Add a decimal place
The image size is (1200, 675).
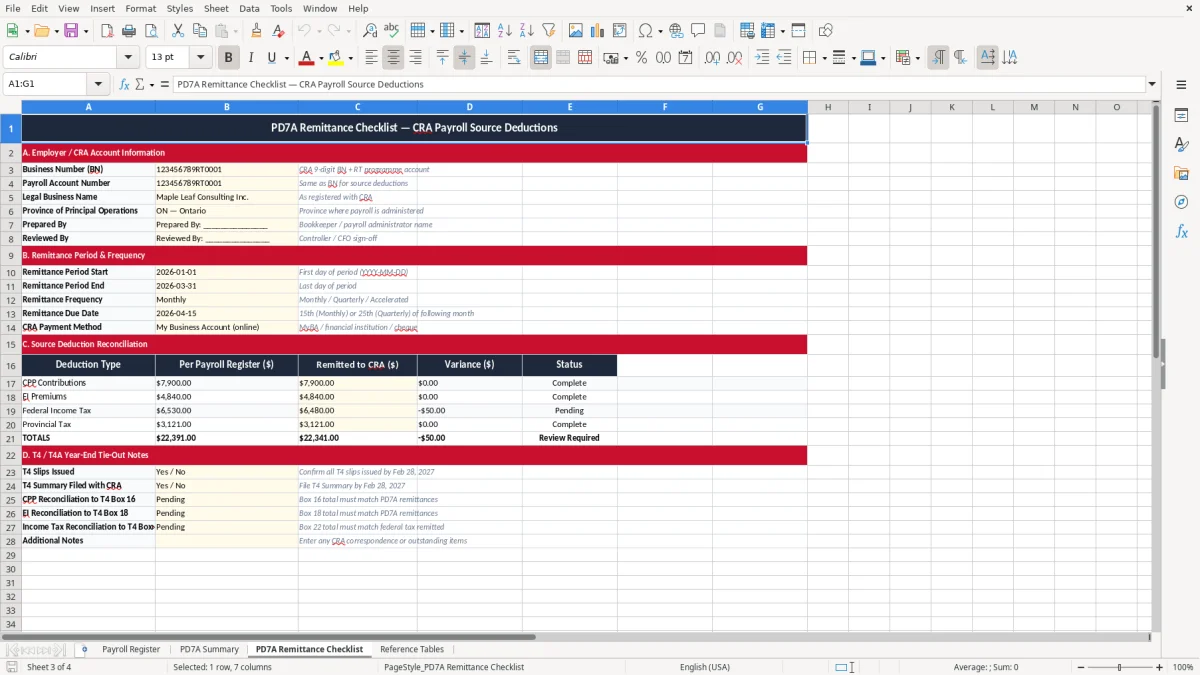712,58
